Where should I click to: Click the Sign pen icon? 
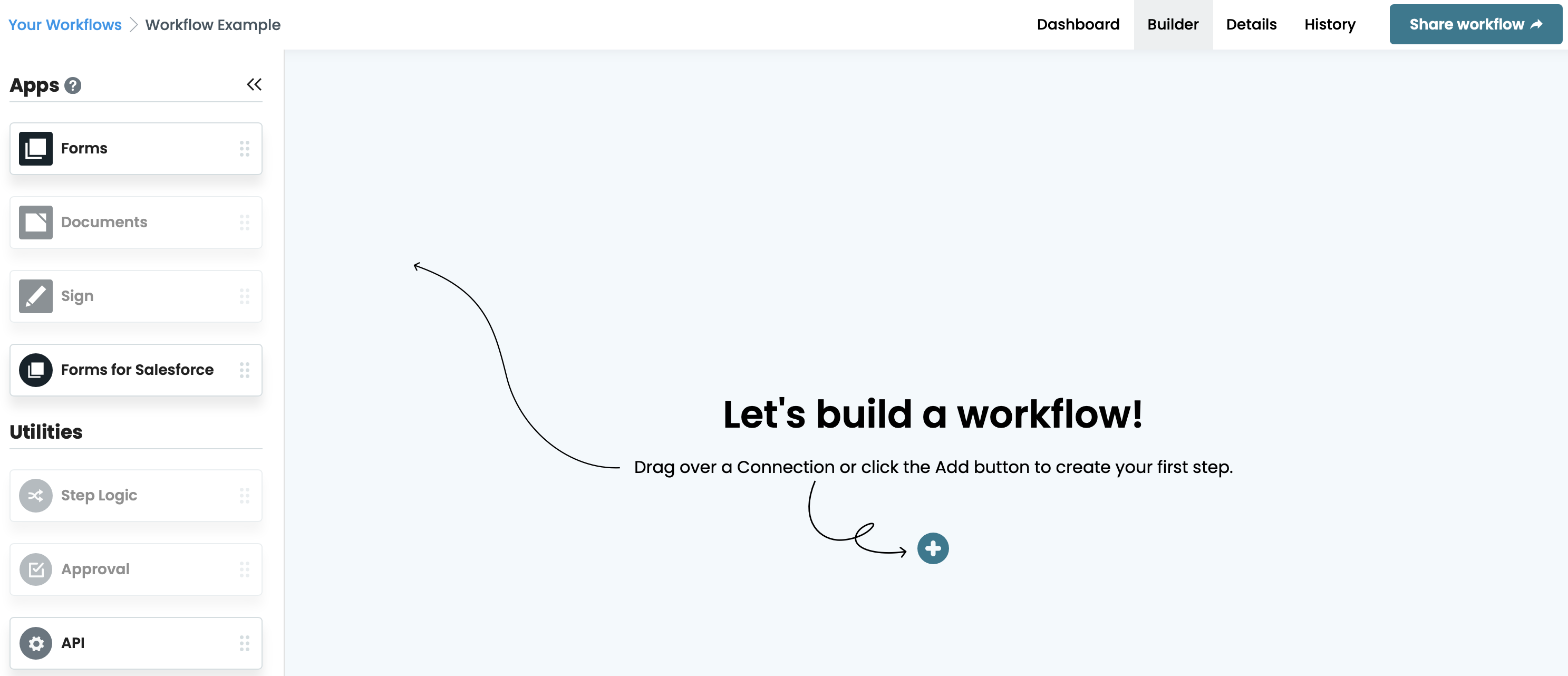(x=35, y=296)
